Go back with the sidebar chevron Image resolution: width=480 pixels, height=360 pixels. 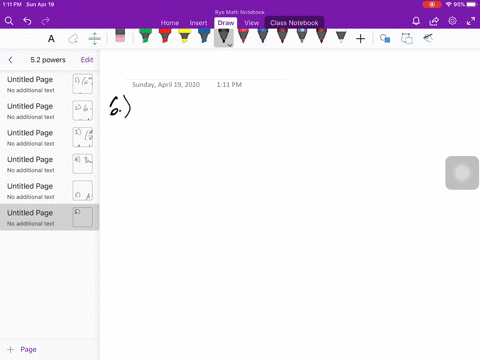click(x=10, y=60)
